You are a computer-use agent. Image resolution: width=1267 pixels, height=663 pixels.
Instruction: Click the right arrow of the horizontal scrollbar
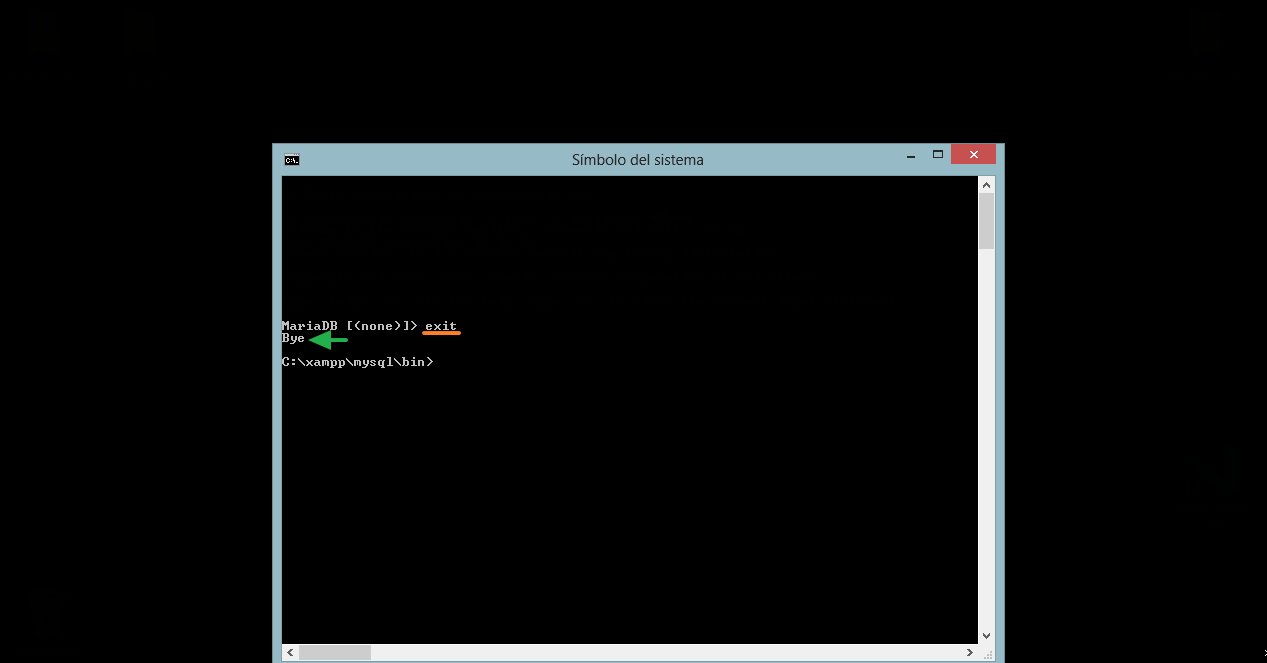click(x=969, y=652)
